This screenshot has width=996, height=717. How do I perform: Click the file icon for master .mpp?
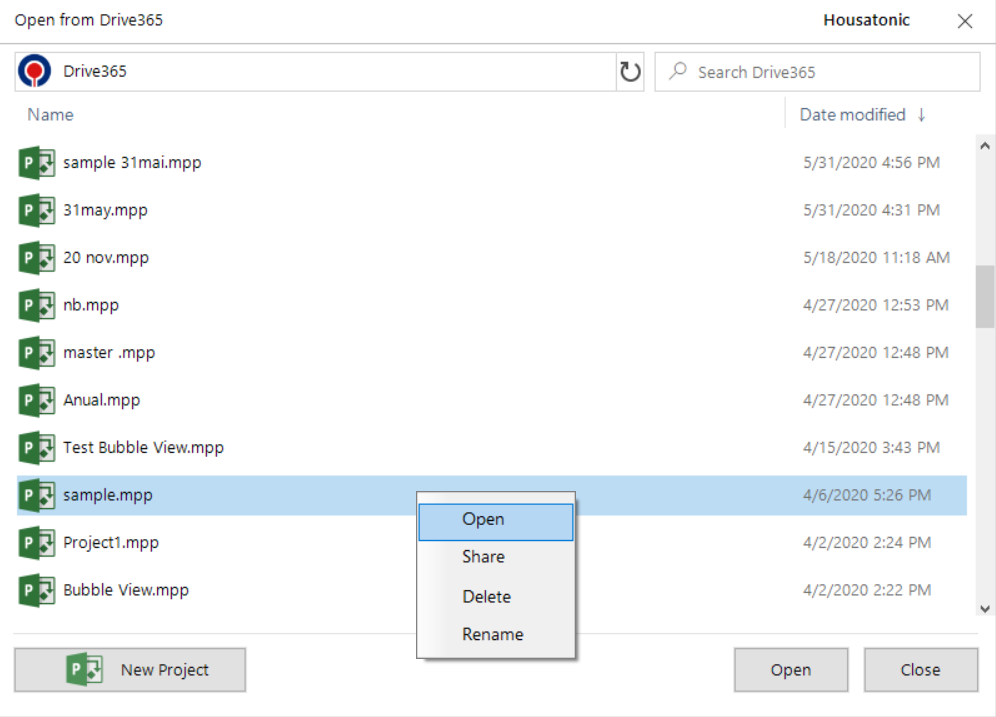click(x=36, y=352)
